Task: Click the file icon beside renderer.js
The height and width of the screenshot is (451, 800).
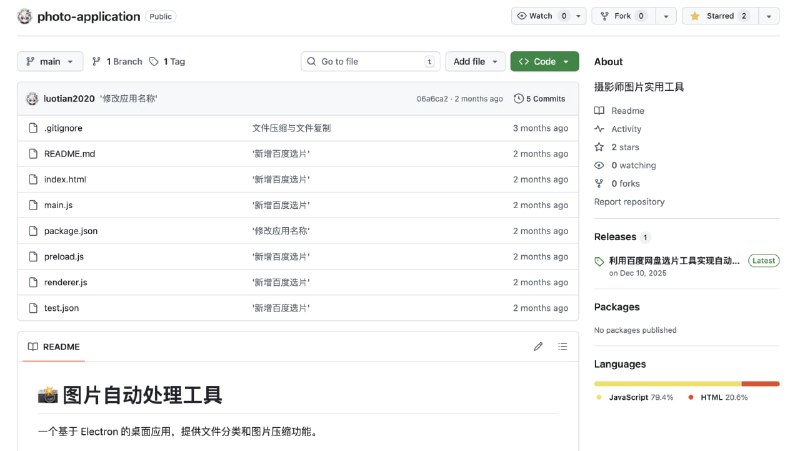Action: click(x=33, y=282)
